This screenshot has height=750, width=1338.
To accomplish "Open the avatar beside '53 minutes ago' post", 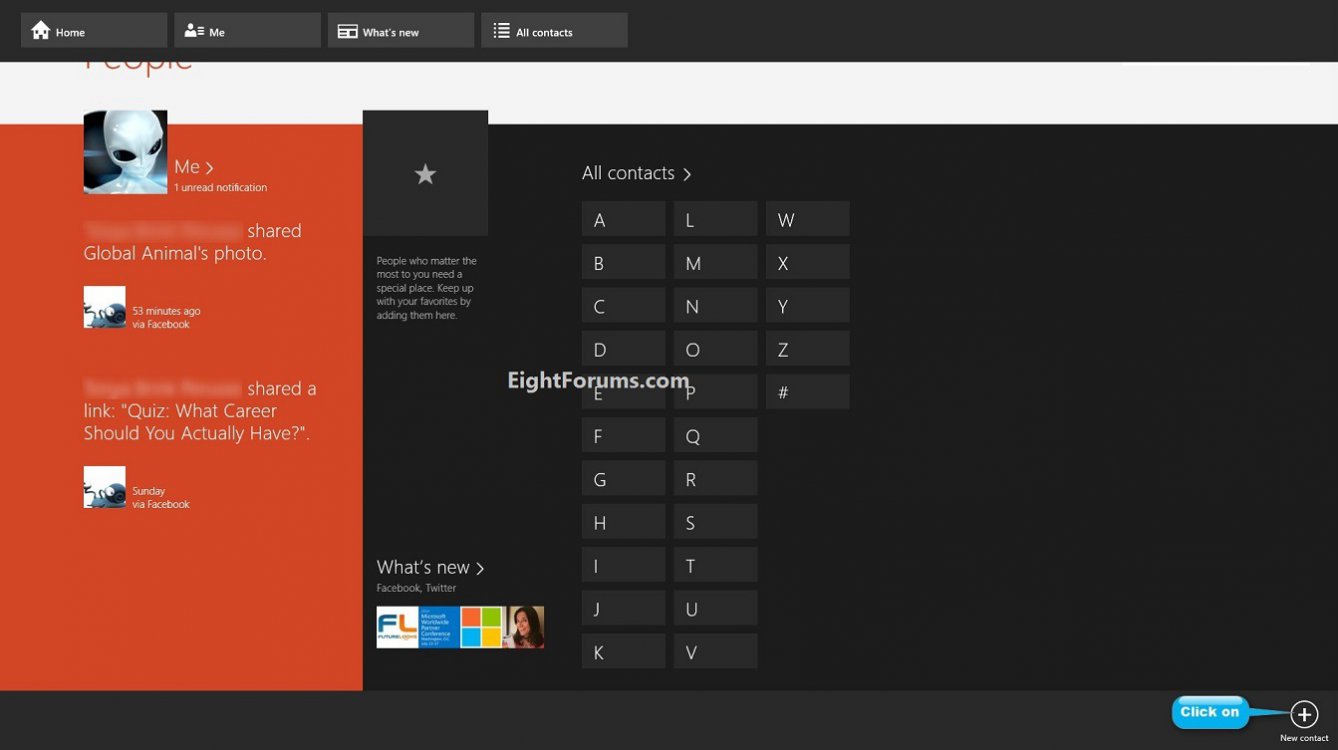I will pyautogui.click(x=105, y=307).
